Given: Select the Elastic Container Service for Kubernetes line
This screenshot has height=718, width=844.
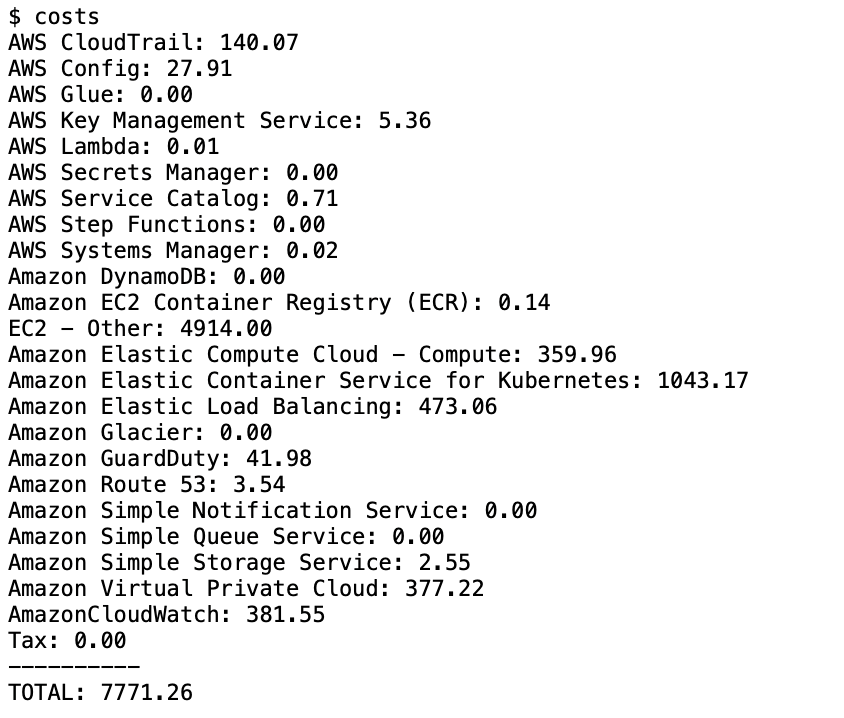Looking at the screenshot, I should 378,381.
